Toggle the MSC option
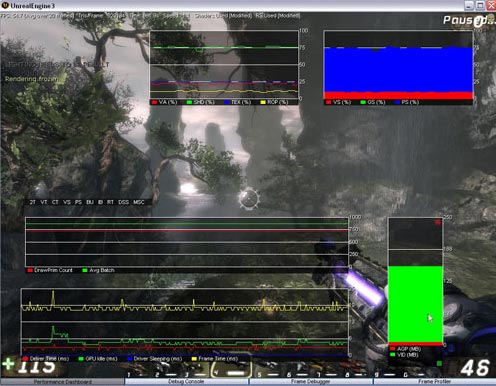This screenshot has height=386, width=496. (x=139, y=202)
